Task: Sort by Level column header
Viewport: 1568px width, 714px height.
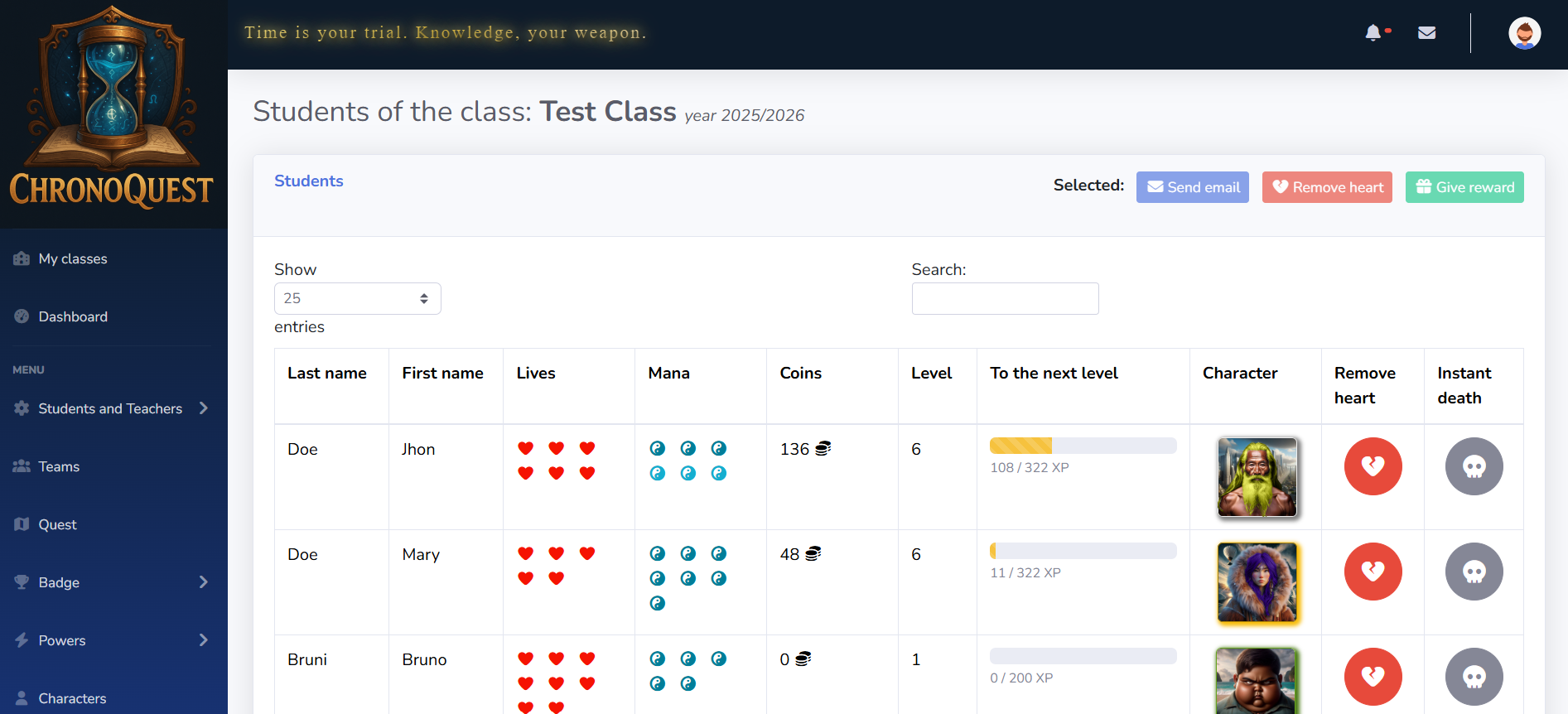Action: pyautogui.click(x=937, y=386)
